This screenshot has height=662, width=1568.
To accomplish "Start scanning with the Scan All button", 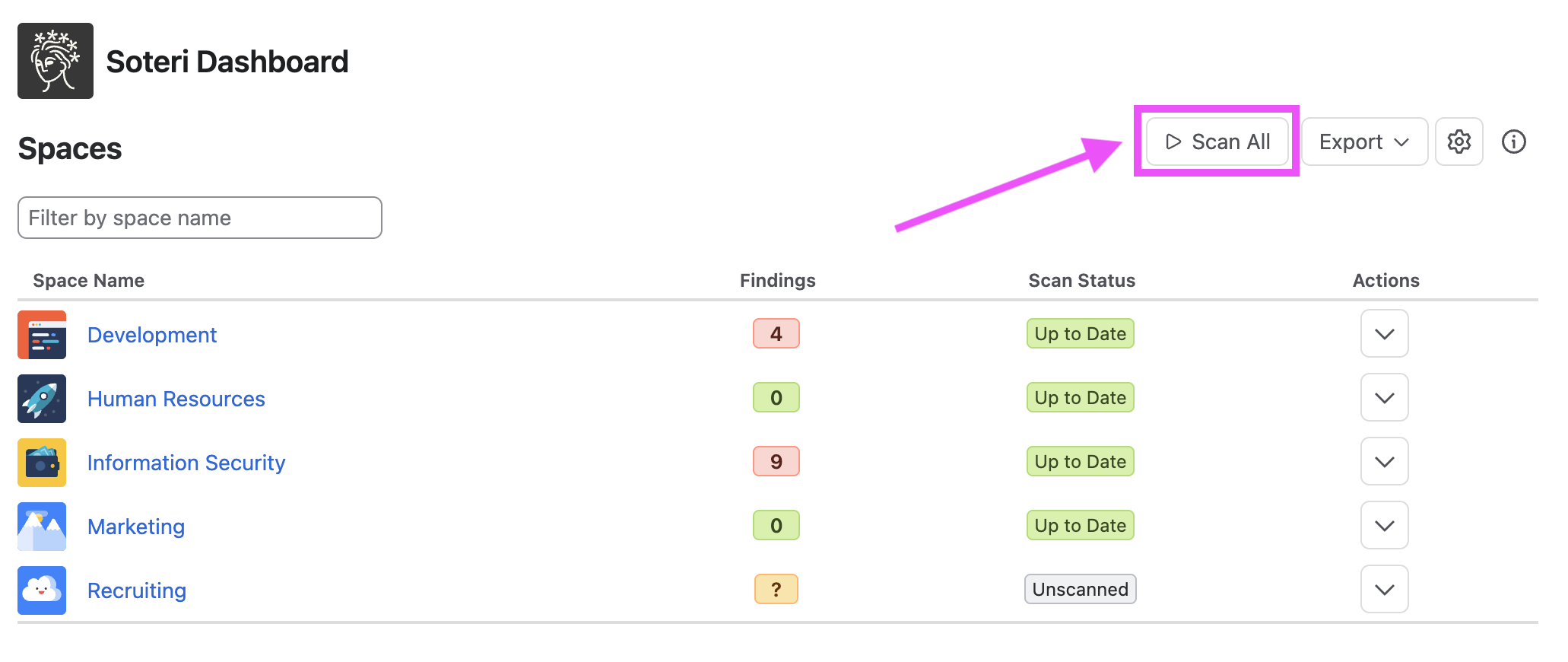I will [x=1217, y=142].
